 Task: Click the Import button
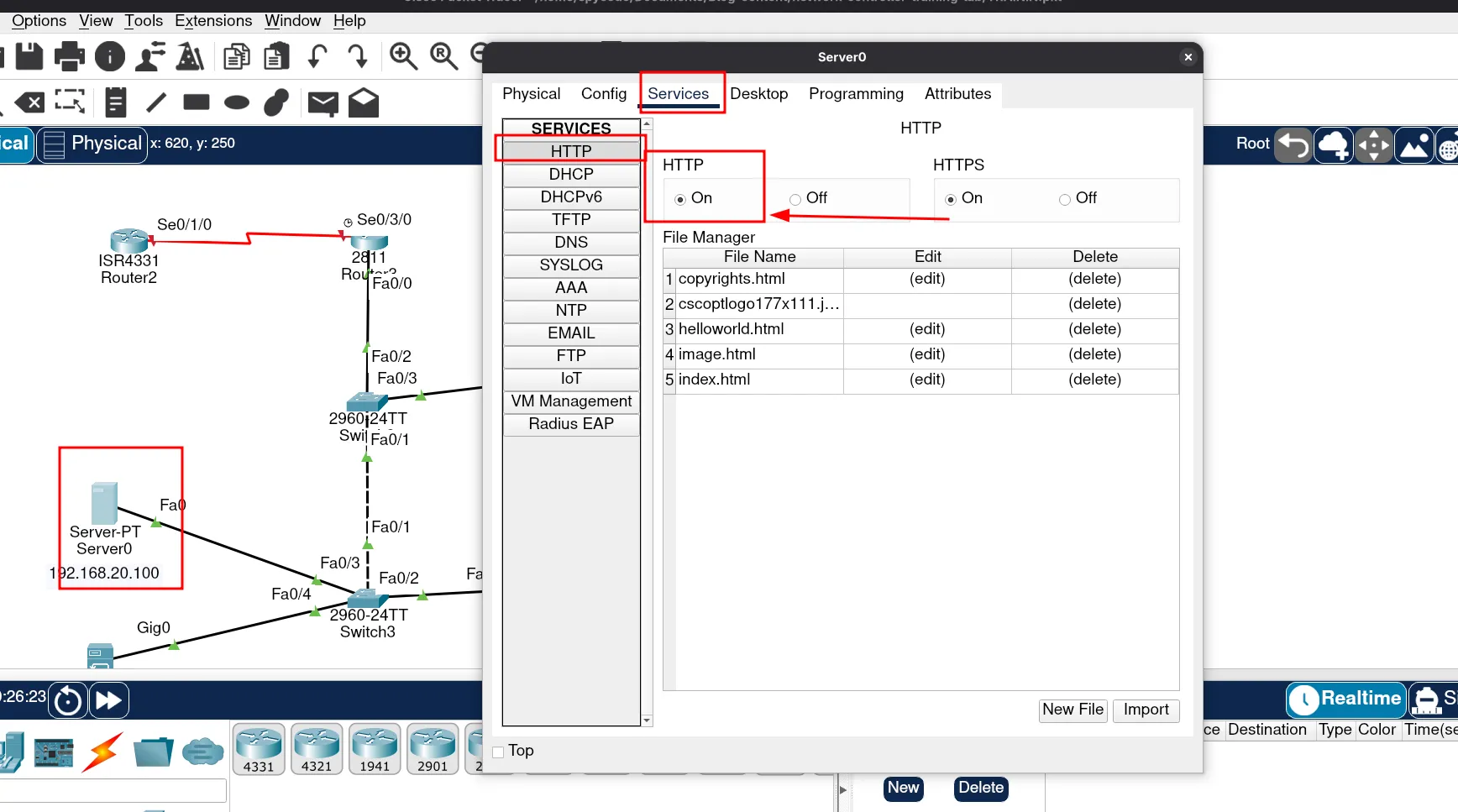pos(1146,710)
